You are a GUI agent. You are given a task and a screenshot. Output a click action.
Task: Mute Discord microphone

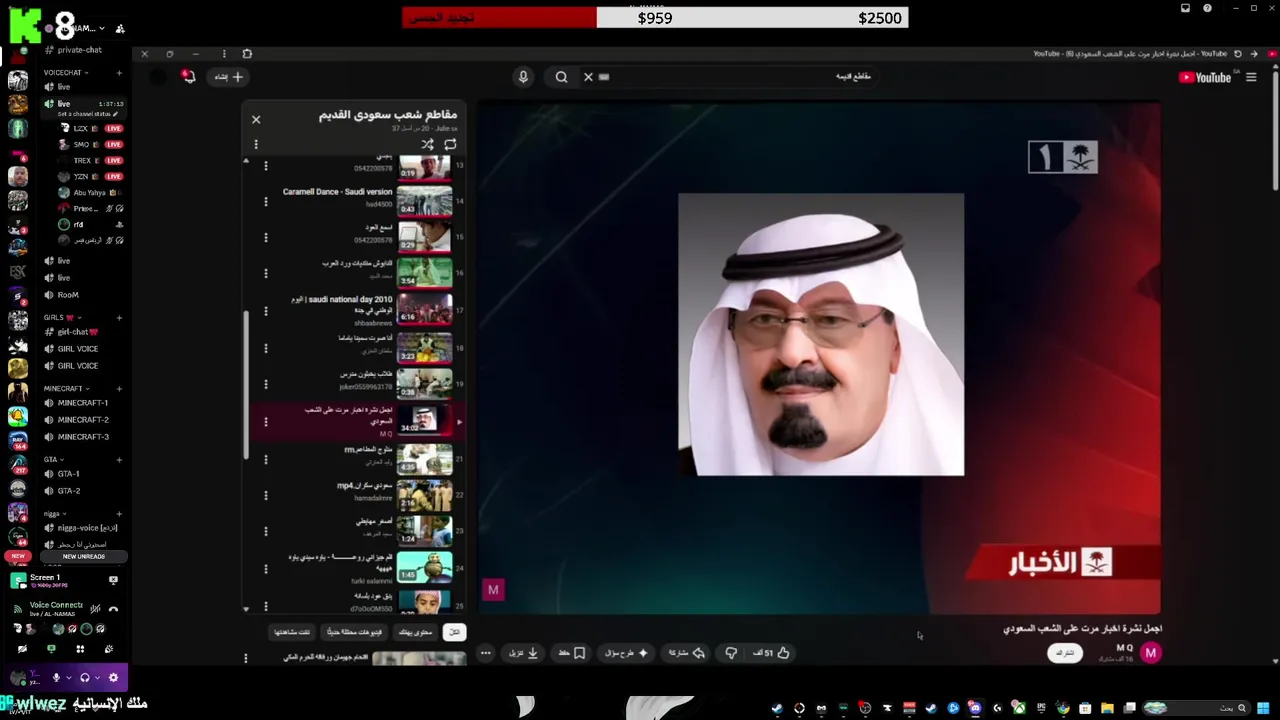click(57, 677)
